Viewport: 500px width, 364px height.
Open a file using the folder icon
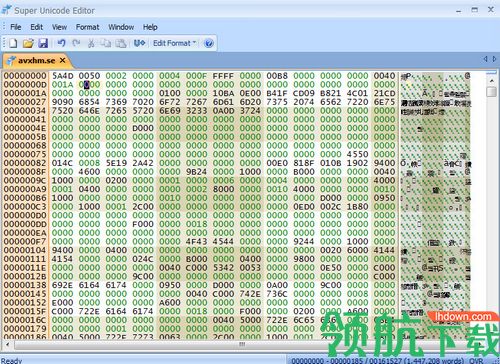coord(28,43)
